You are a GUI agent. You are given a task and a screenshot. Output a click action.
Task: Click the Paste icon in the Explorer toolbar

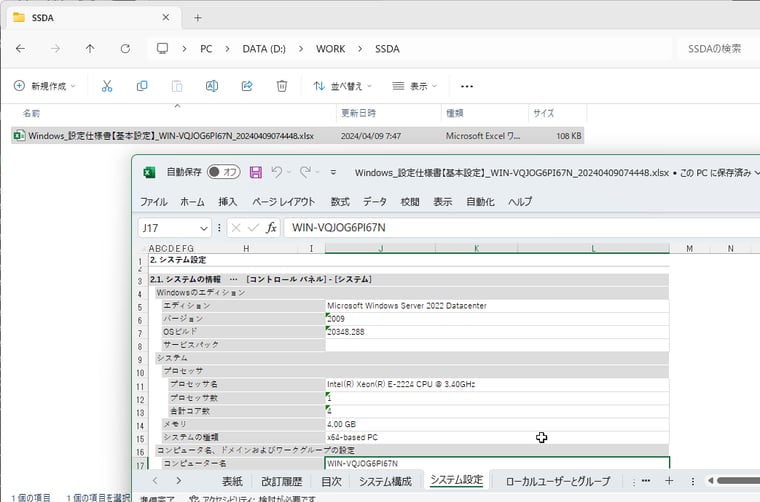coord(177,86)
